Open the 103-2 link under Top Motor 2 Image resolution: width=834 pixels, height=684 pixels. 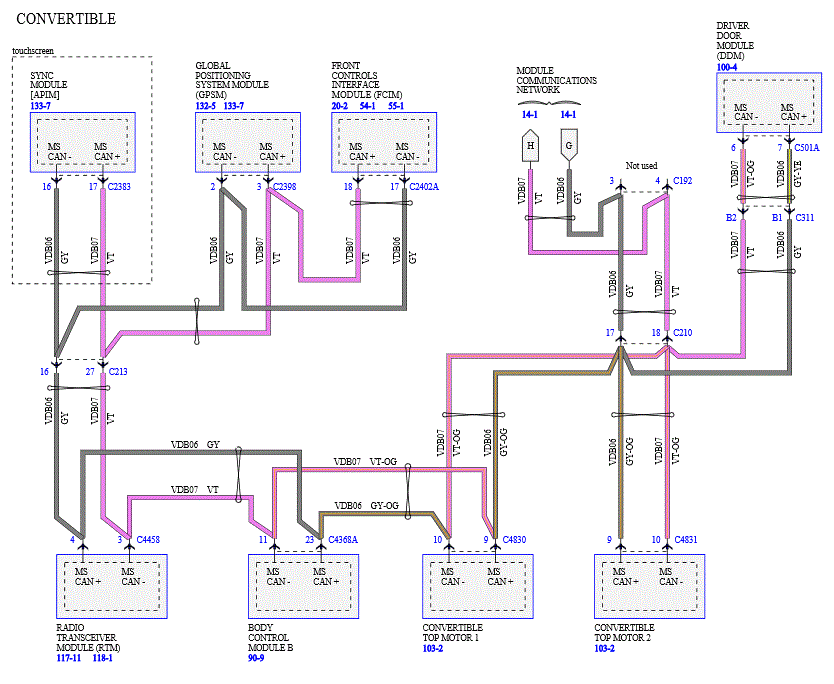click(604, 648)
